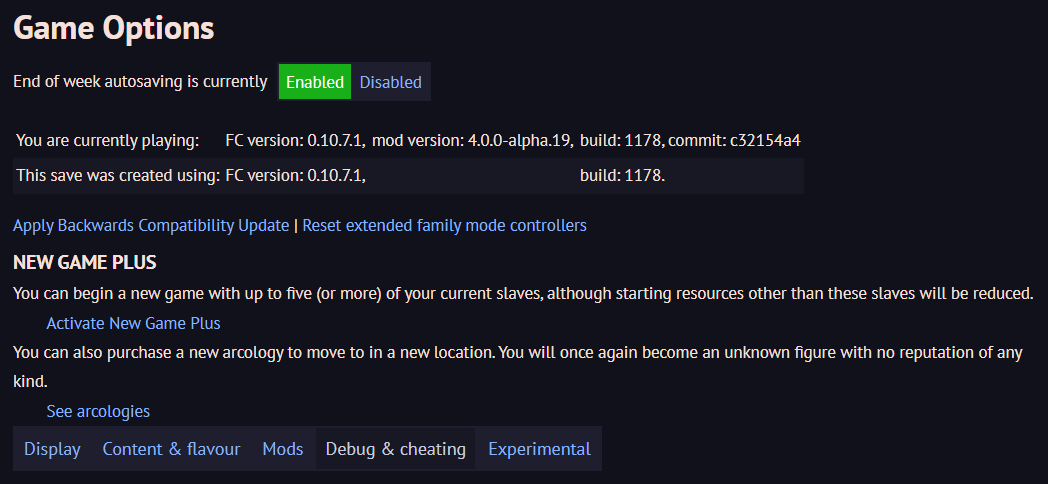Open the See arcologies link

[98, 411]
